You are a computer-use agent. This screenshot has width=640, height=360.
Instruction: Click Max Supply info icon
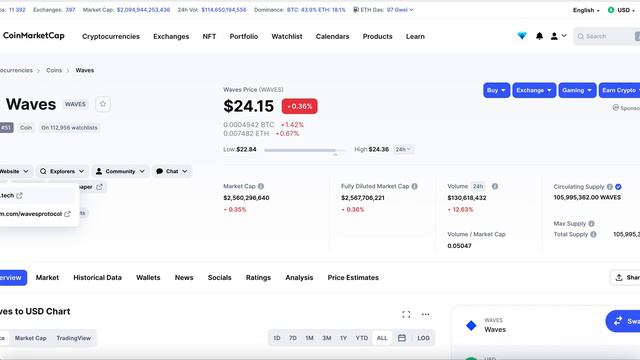pyautogui.click(x=591, y=223)
